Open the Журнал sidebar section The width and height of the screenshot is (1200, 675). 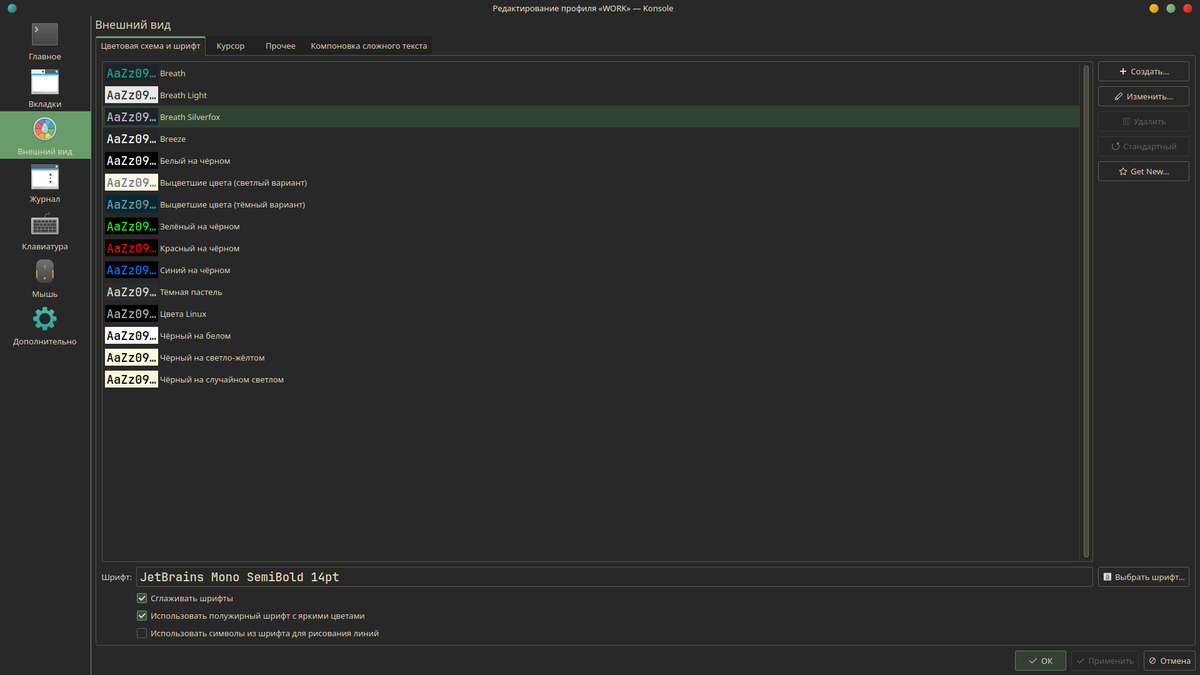(x=45, y=184)
